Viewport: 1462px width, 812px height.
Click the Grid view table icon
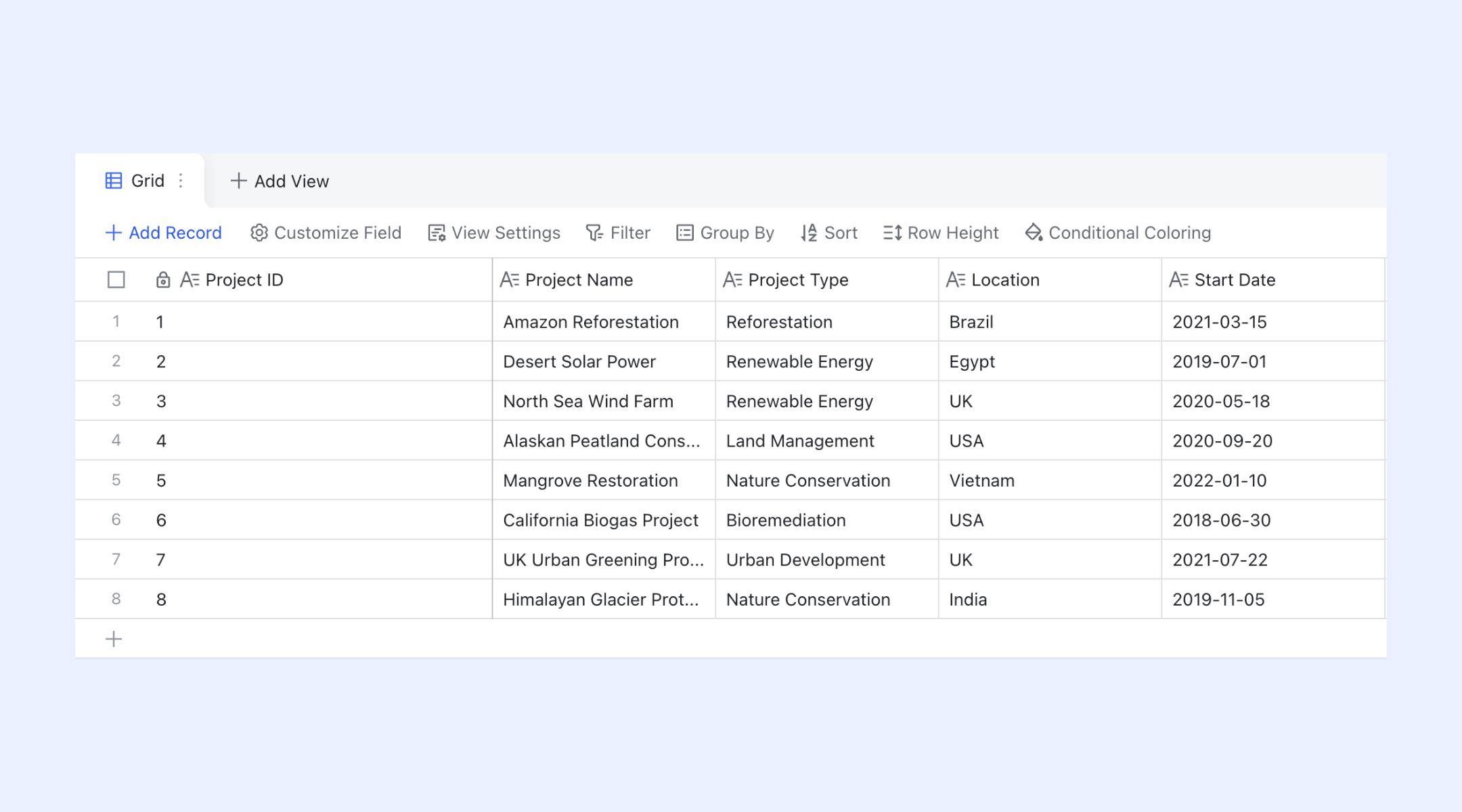114,181
